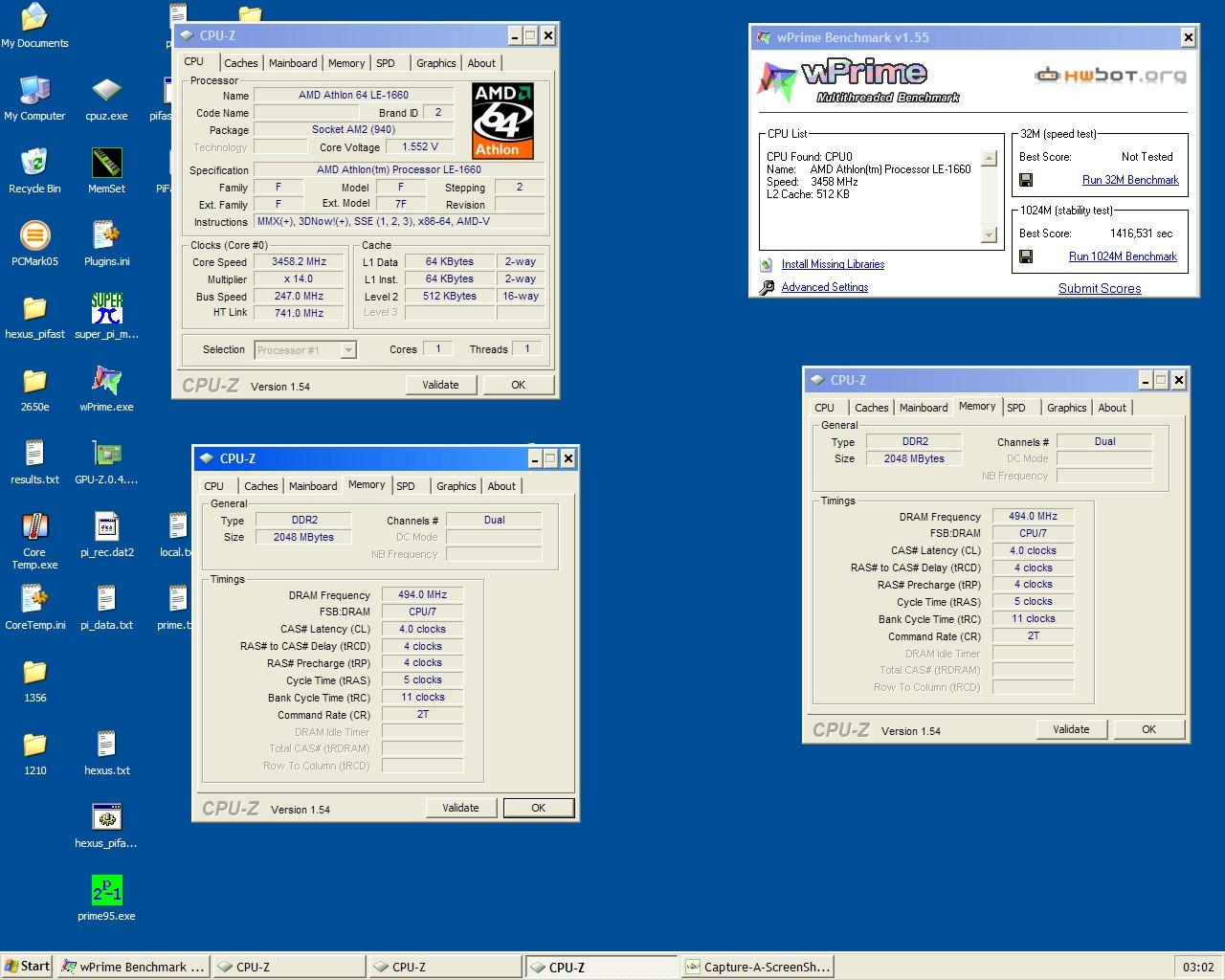1225x980 pixels.
Task: Launch wPrime.exe desktop icon
Action: [106, 390]
